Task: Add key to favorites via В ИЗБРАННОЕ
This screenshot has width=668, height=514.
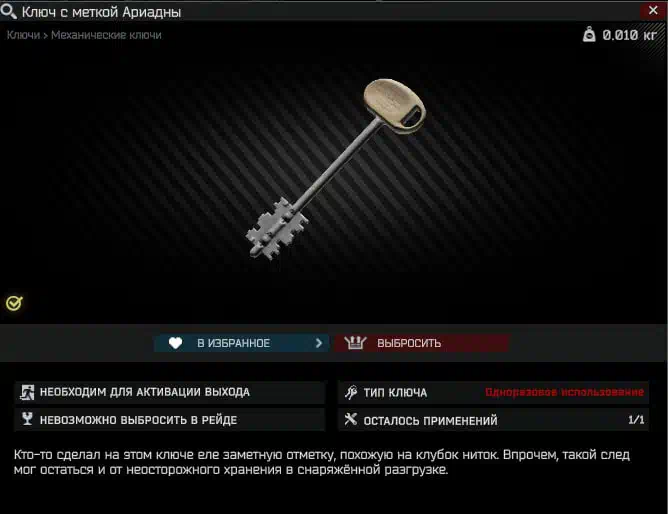Action: [x=242, y=343]
